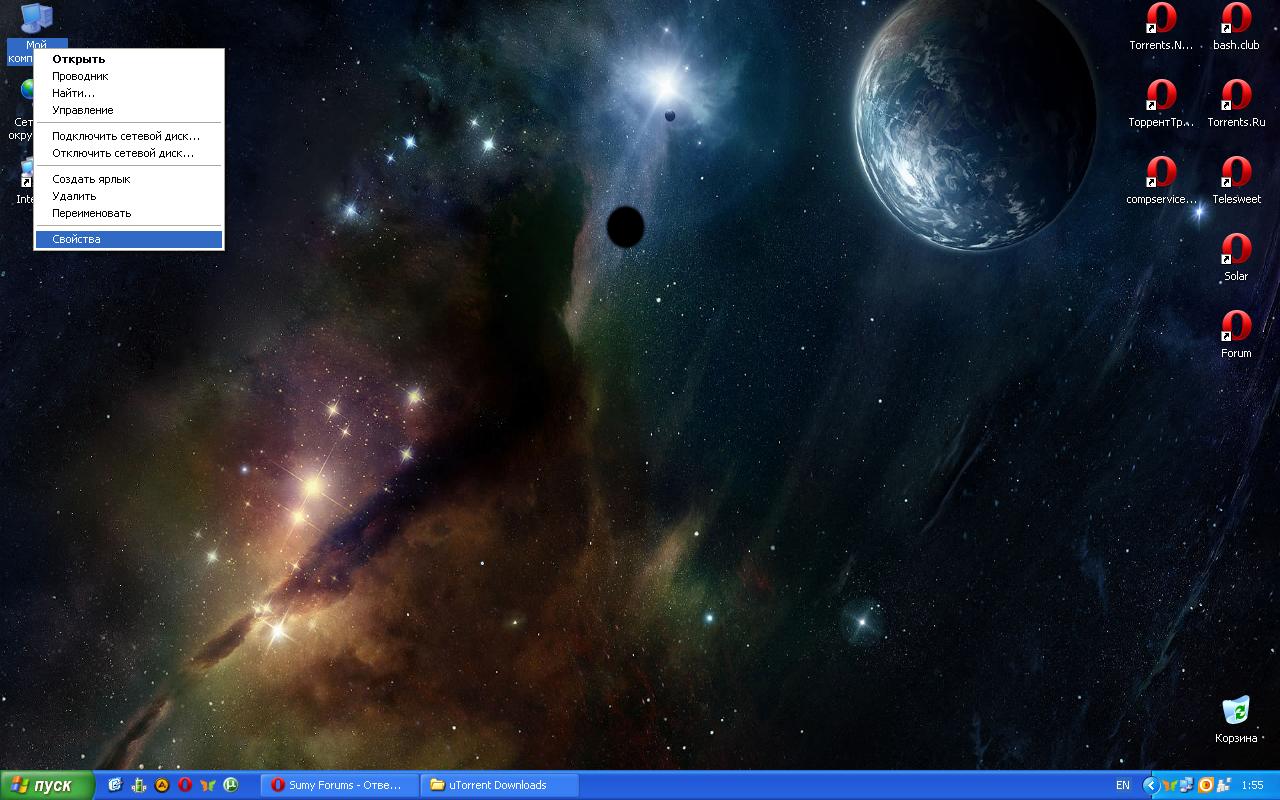Choose Свойства in the context menu
1280x800 pixels.
(x=77, y=240)
